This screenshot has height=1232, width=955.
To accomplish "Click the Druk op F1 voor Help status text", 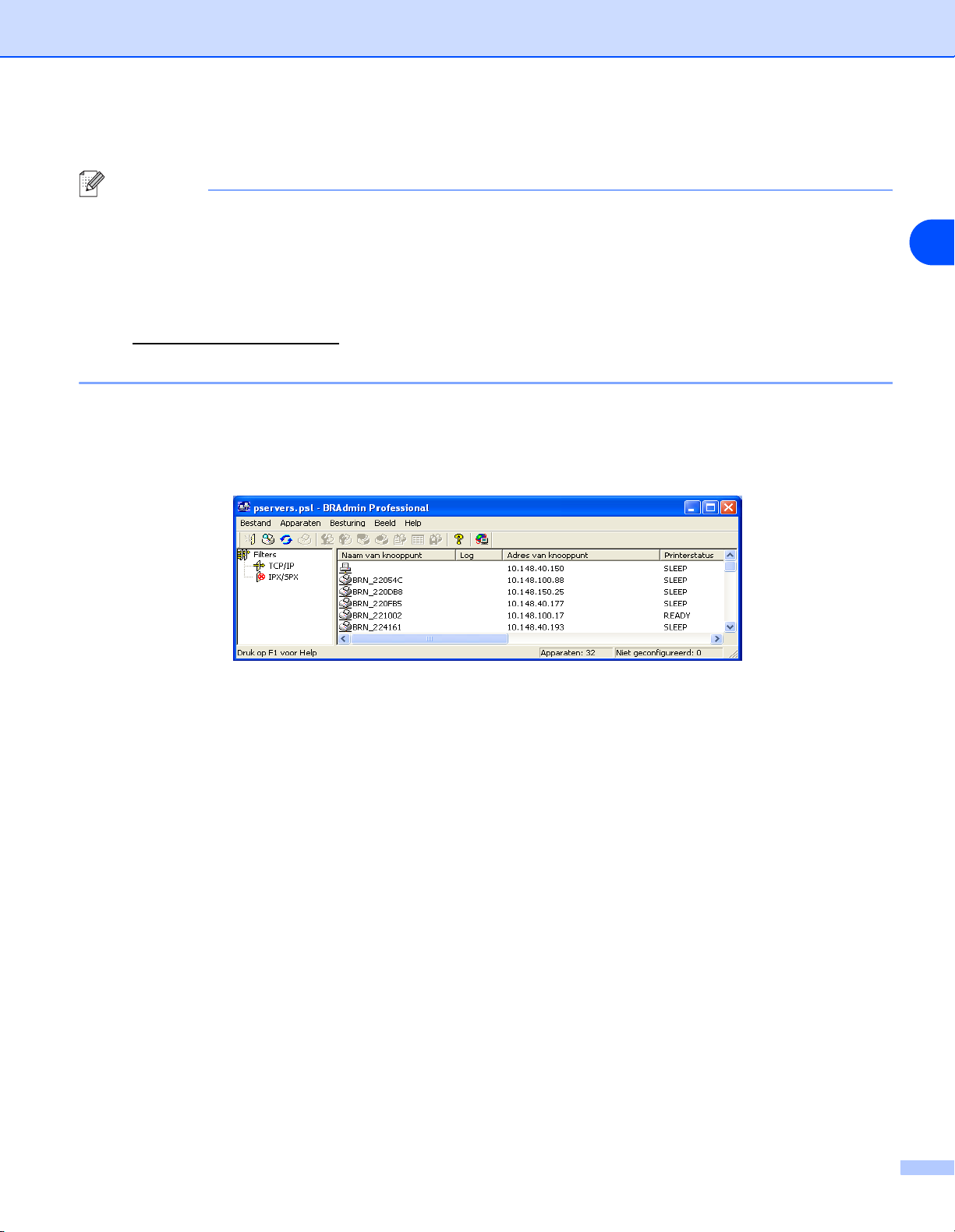I will (x=278, y=653).
